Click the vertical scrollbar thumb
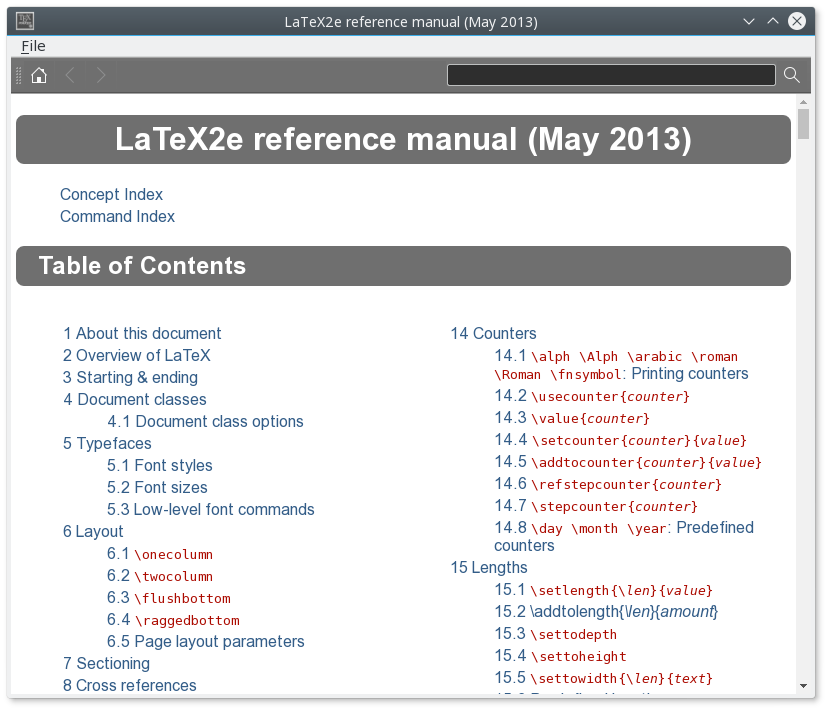The width and height of the screenshot is (828, 711). [803, 124]
